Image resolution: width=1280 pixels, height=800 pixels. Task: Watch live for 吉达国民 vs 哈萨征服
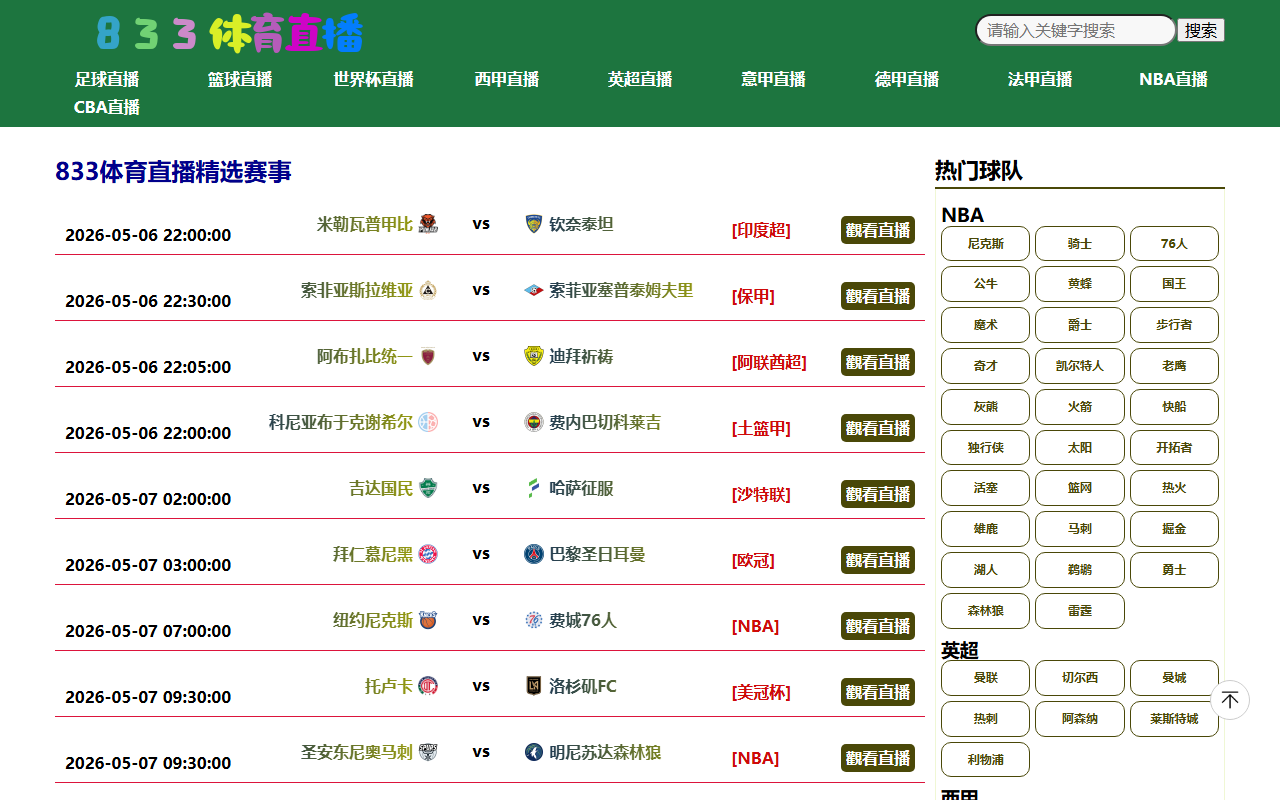(878, 494)
